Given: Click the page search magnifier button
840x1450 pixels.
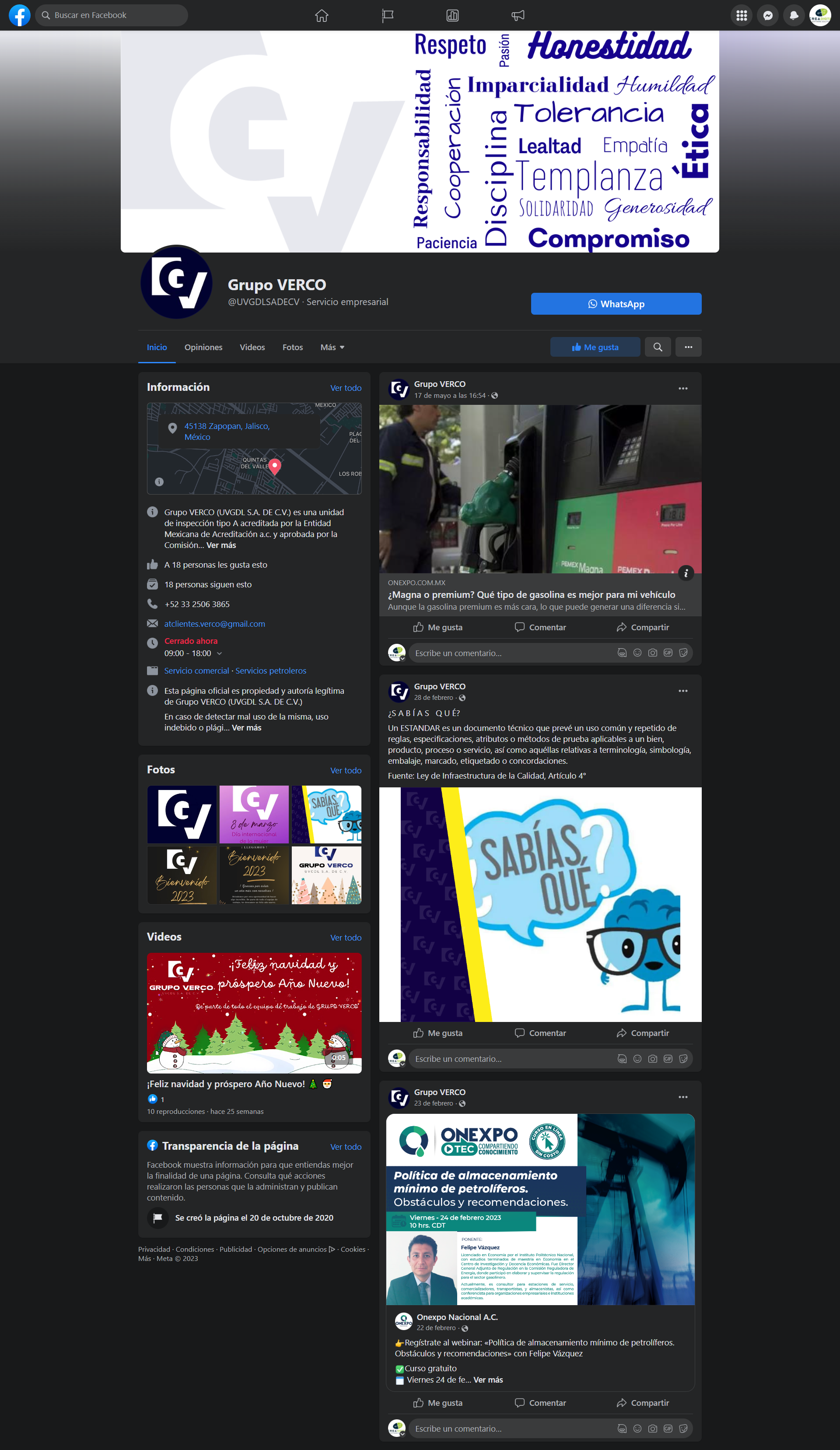Looking at the screenshot, I should (658, 347).
